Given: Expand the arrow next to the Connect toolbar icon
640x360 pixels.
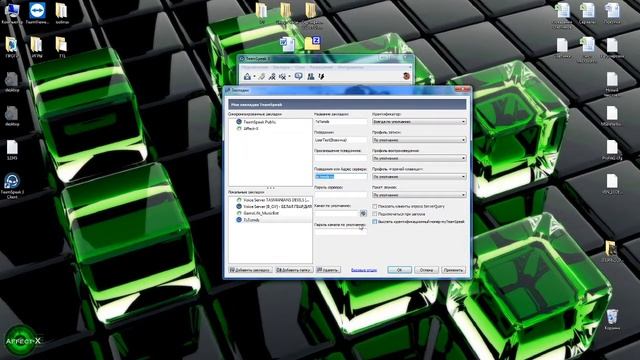Looking at the screenshot, I should (x=254, y=77).
